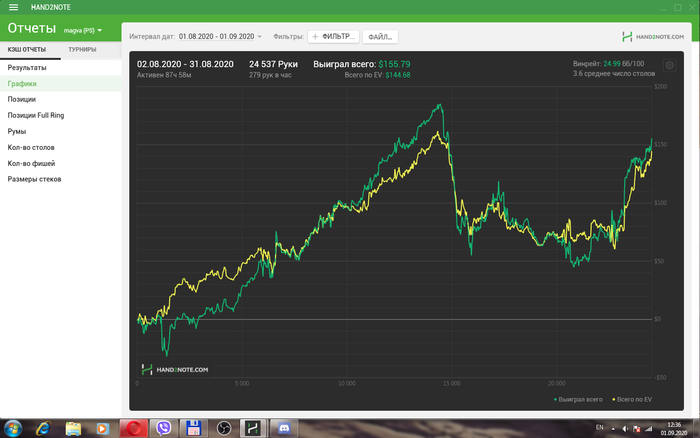The height and width of the screenshot is (438, 700).
Task: Open the hamburger menu in the title bar
Action: point(13,7)
